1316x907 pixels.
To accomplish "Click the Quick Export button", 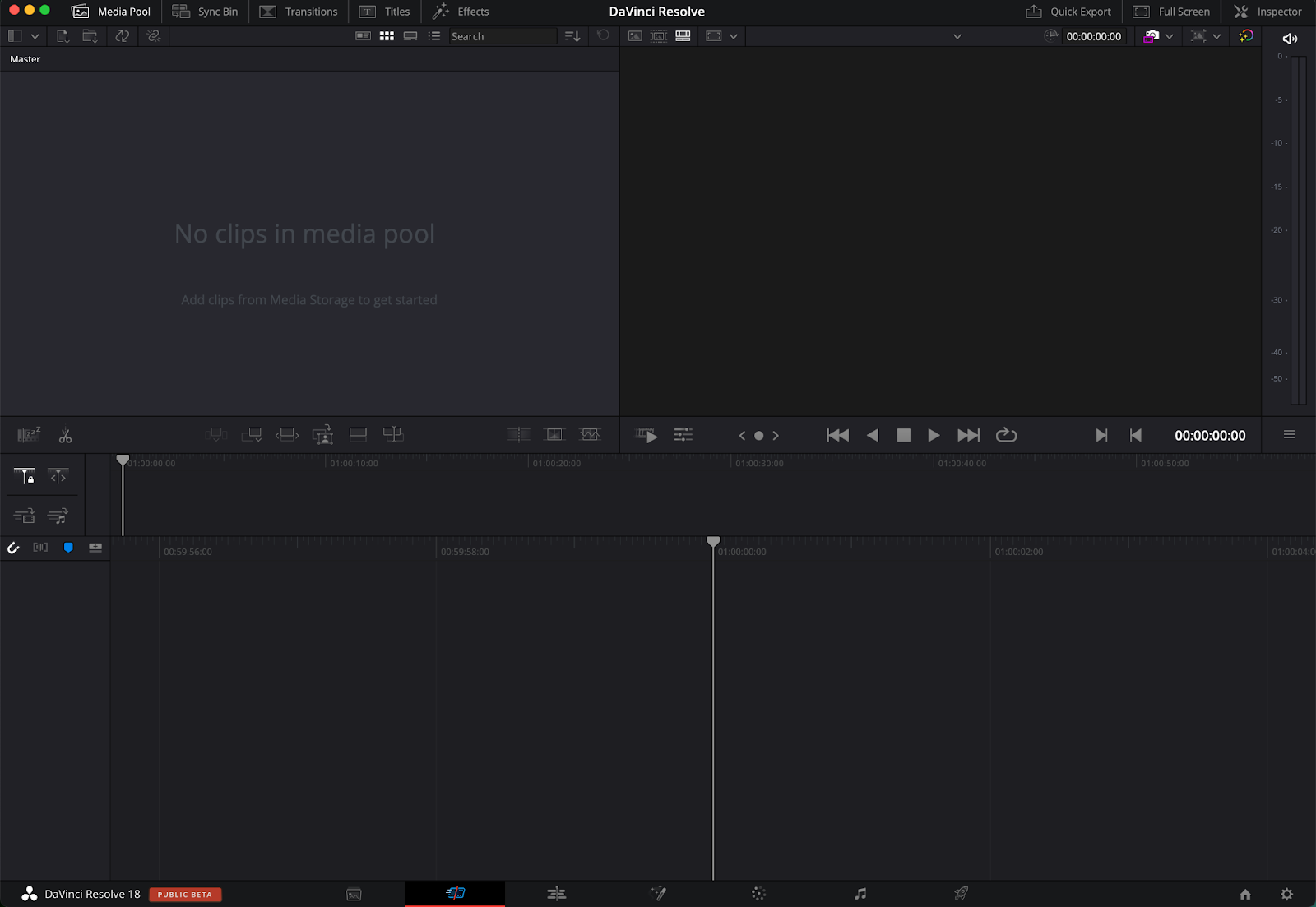I will pos(1068,12).
